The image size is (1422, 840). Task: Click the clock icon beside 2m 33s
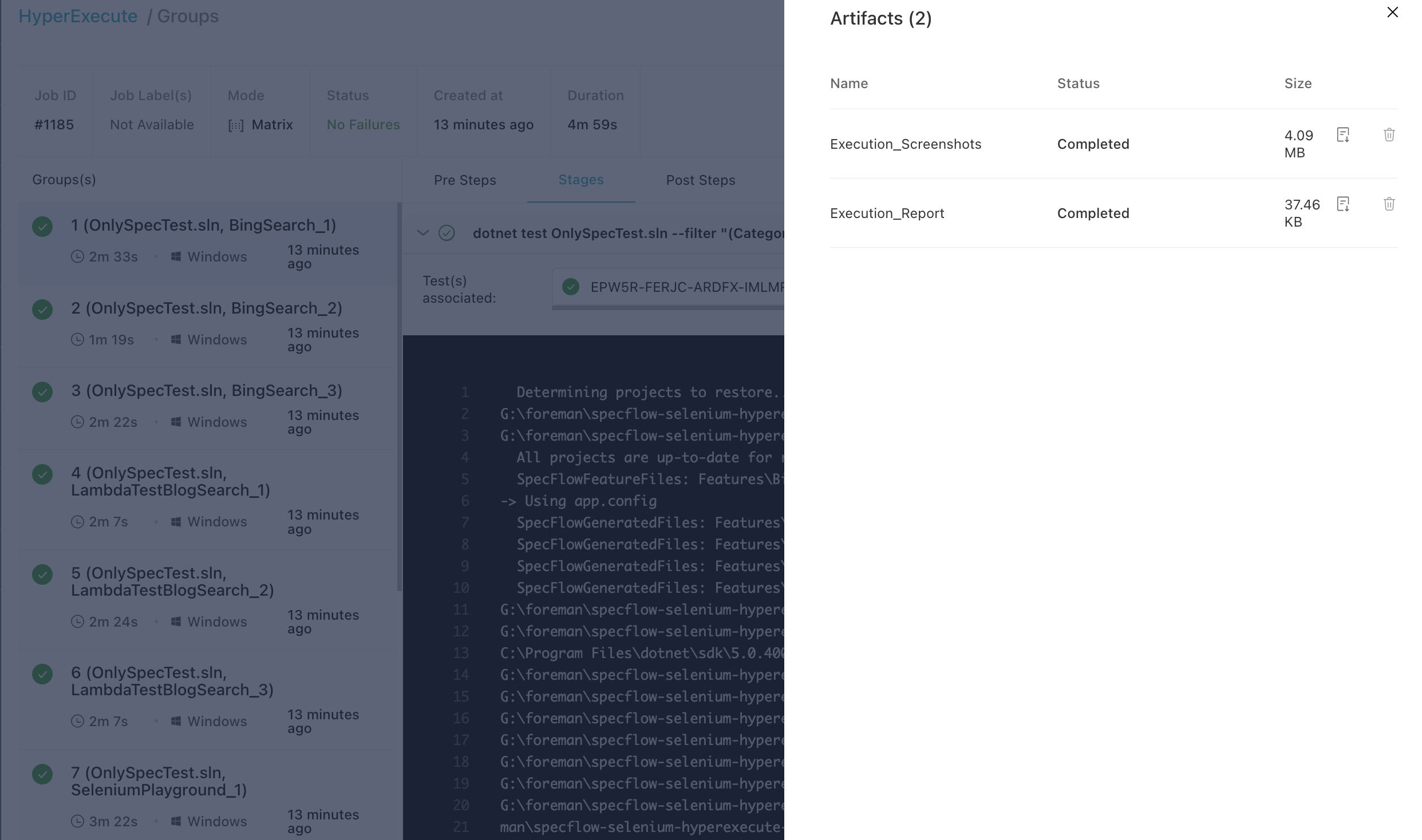(x=77, y=256)
